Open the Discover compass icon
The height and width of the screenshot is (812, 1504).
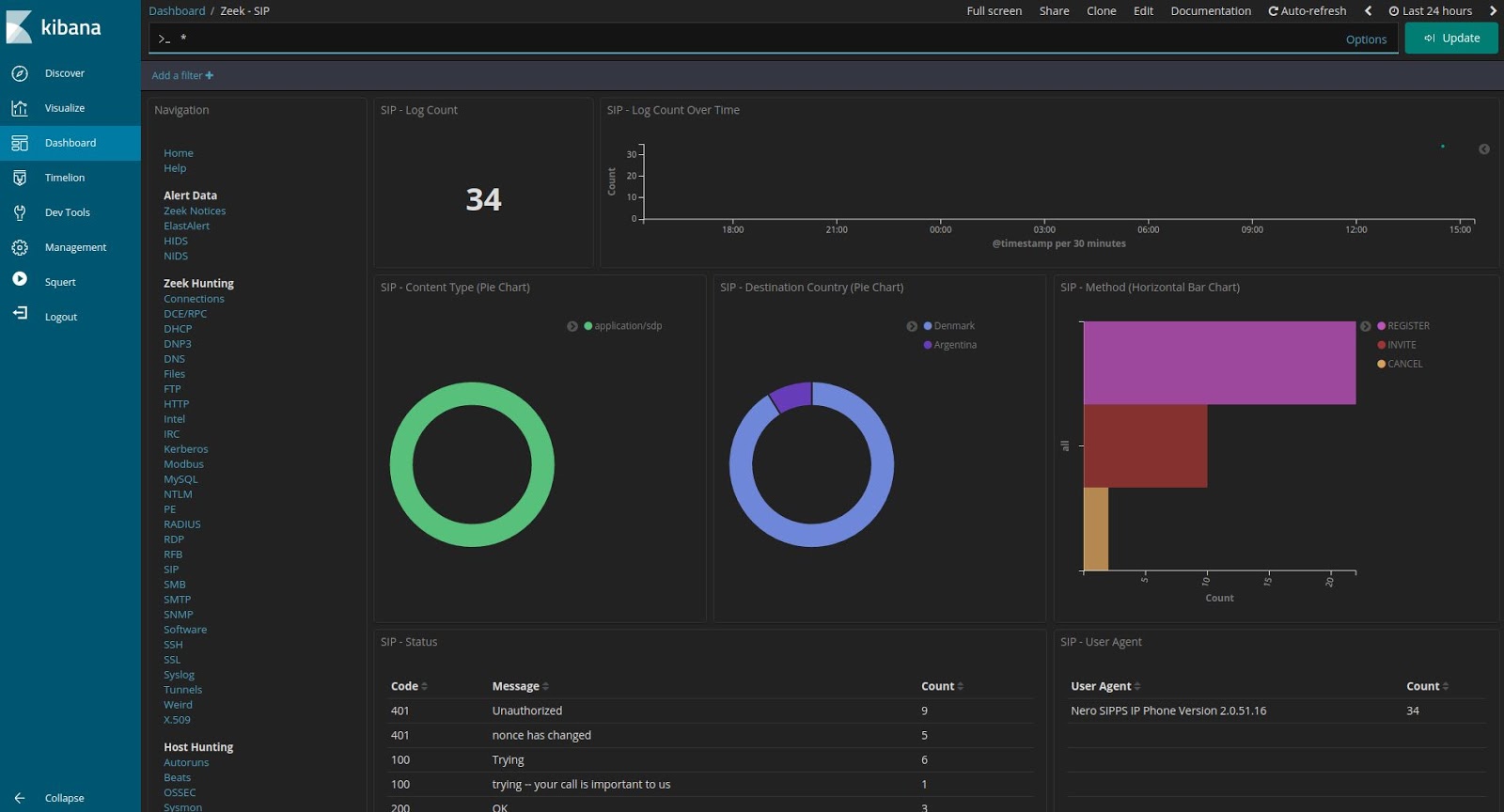tap(20, 73)
